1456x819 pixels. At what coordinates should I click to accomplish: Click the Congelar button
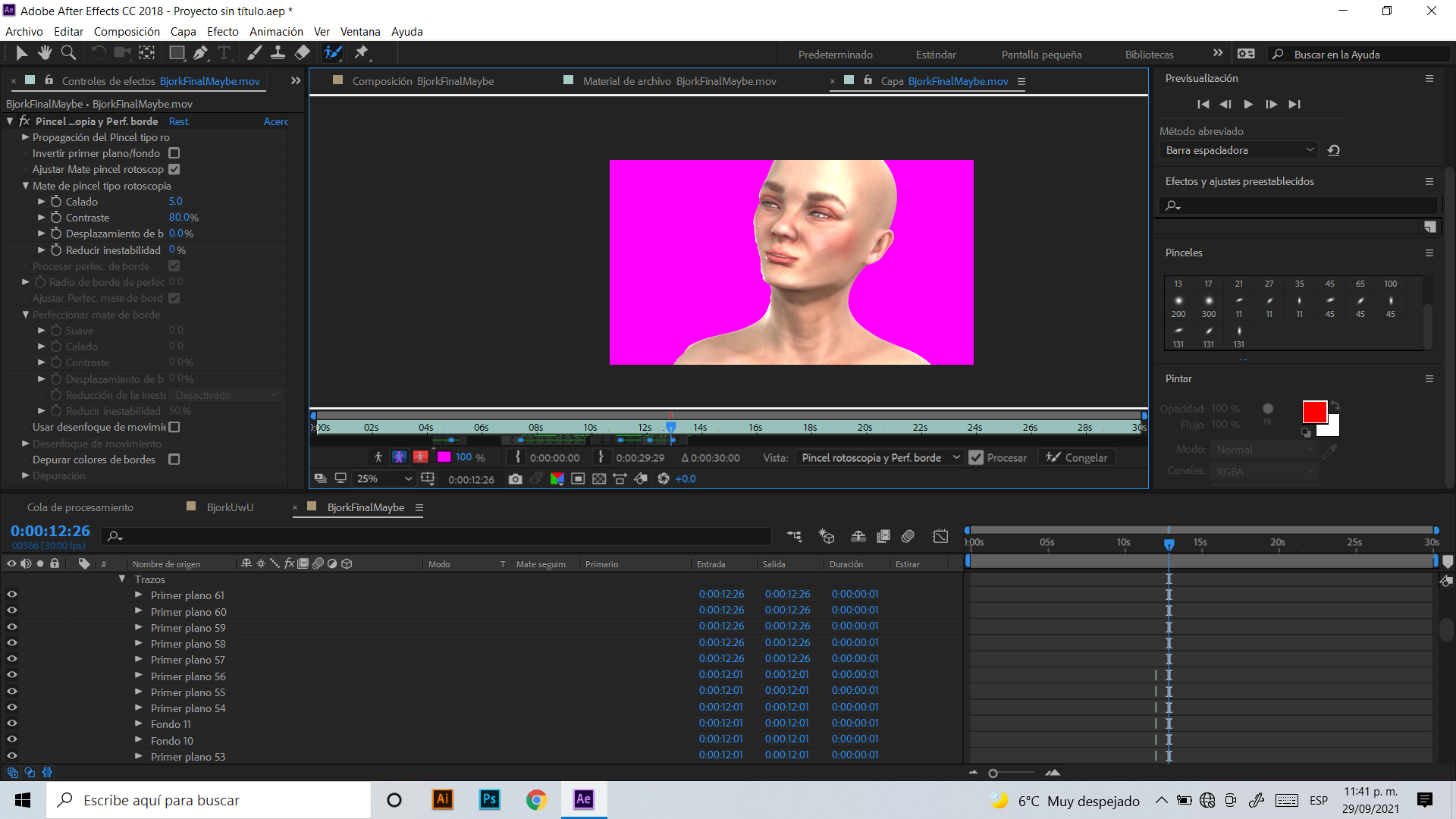(1077, 458)
